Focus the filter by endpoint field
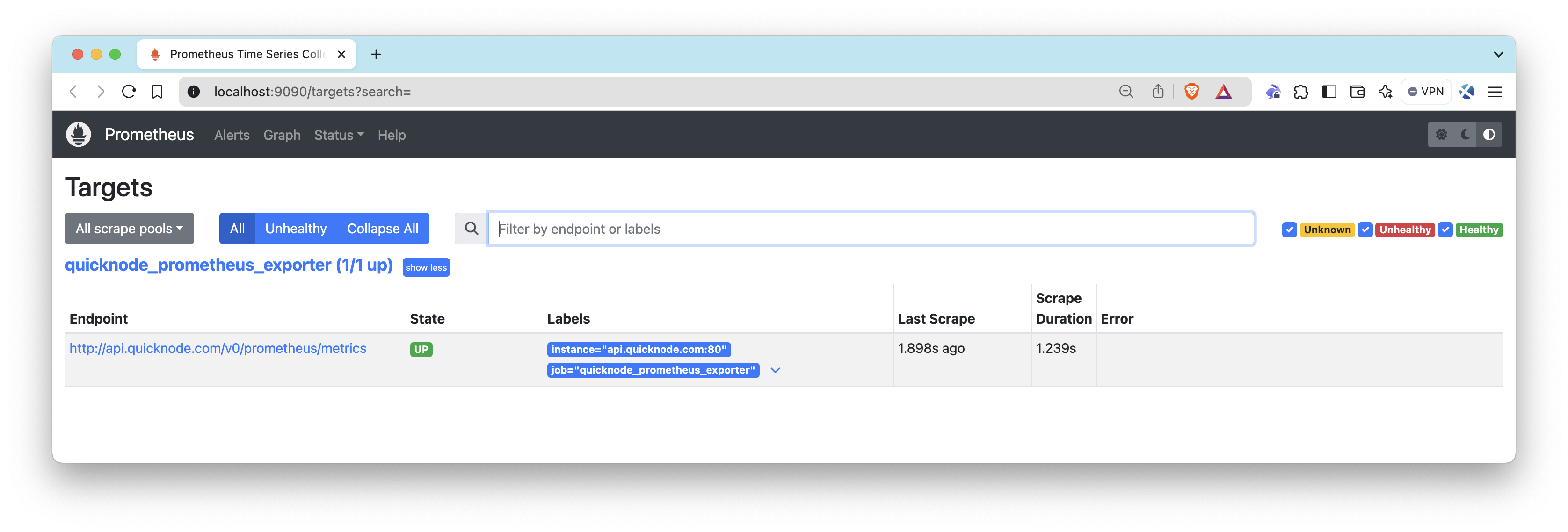1568x532 pixels. click(871, 229)
